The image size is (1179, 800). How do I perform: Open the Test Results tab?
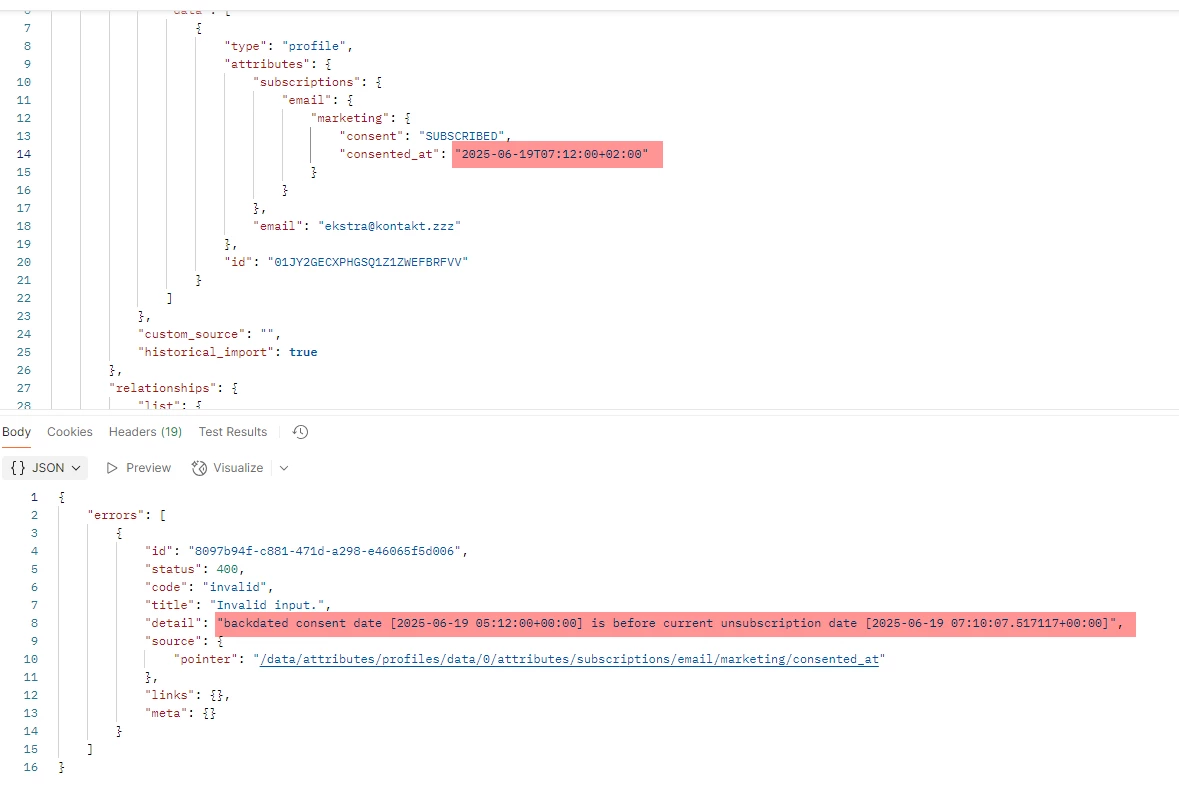click(232, 432)
